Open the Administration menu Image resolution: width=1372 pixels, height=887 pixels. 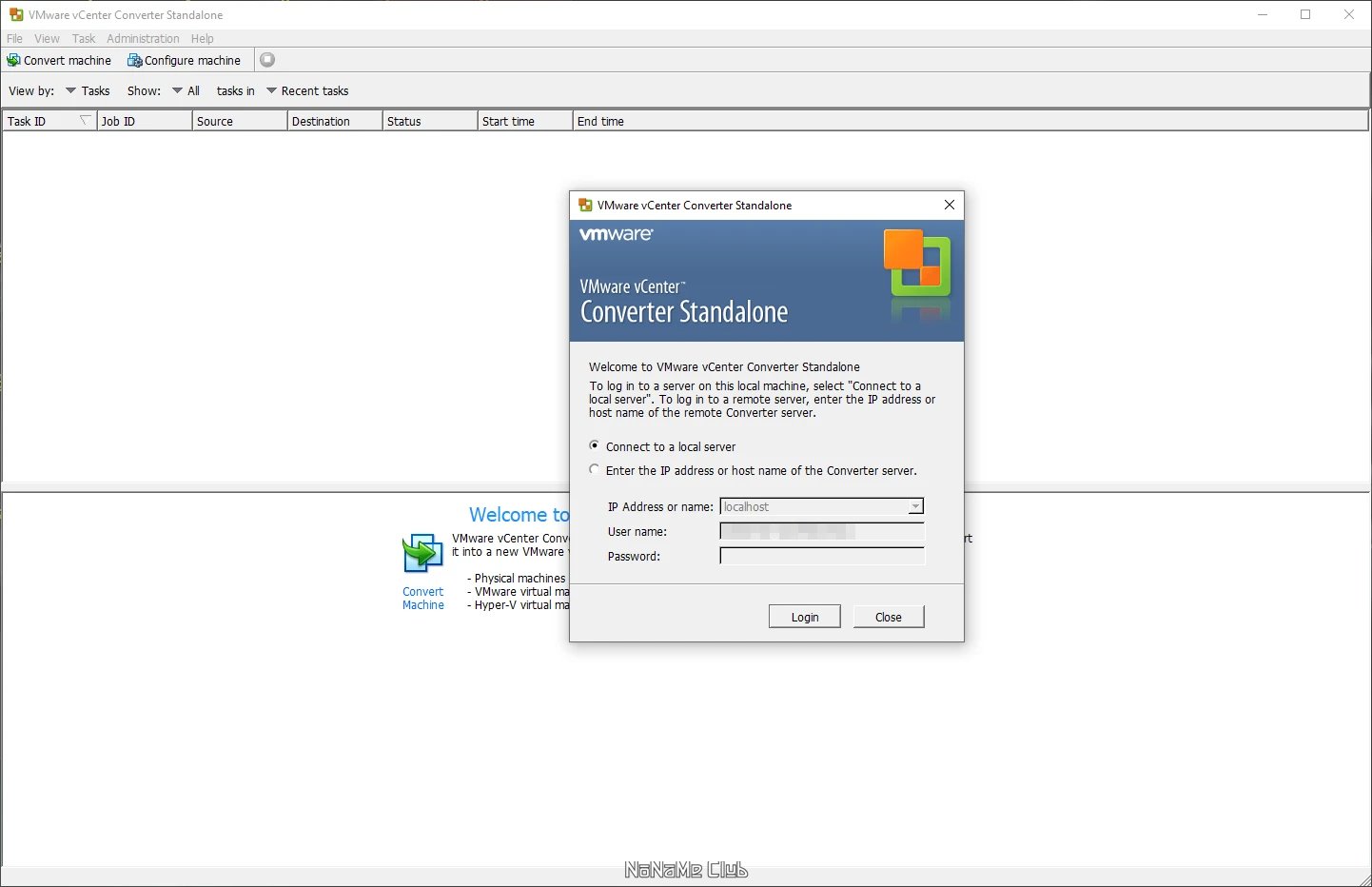[143, 39]
